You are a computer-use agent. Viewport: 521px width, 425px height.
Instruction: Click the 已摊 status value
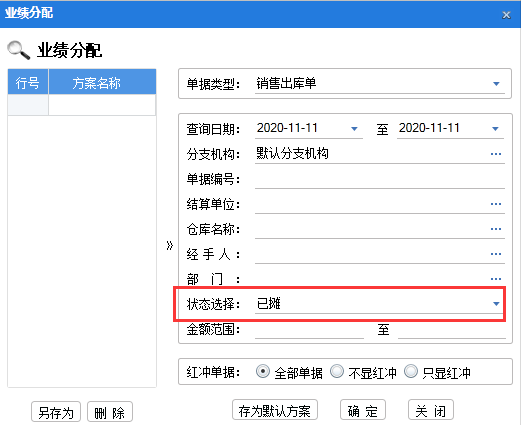tap(269, 303)
